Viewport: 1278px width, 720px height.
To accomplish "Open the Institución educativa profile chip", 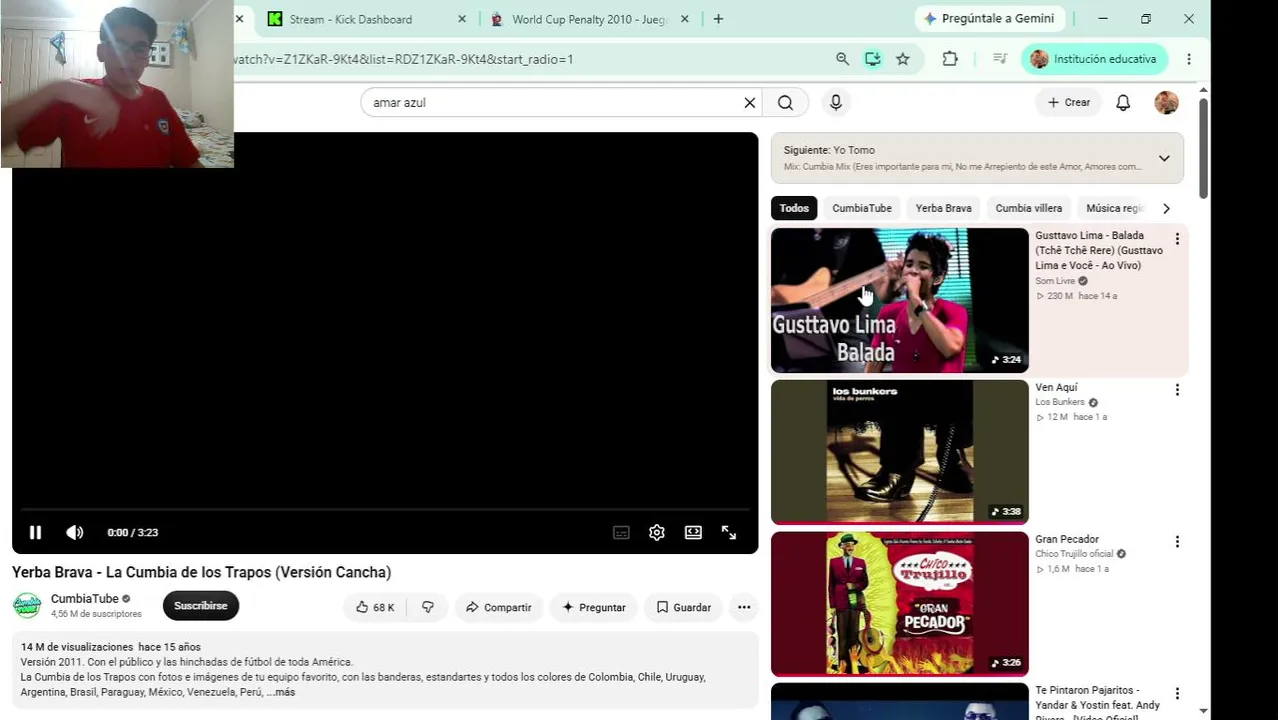I will [x=1094, y=59].
